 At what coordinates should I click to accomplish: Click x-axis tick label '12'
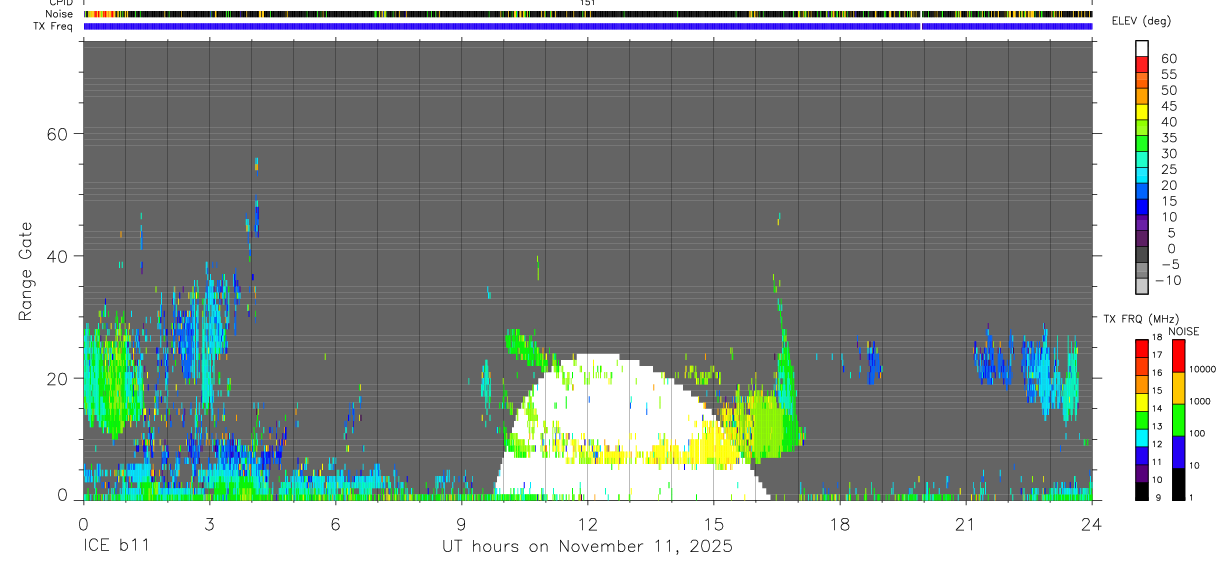pos(588,524)
